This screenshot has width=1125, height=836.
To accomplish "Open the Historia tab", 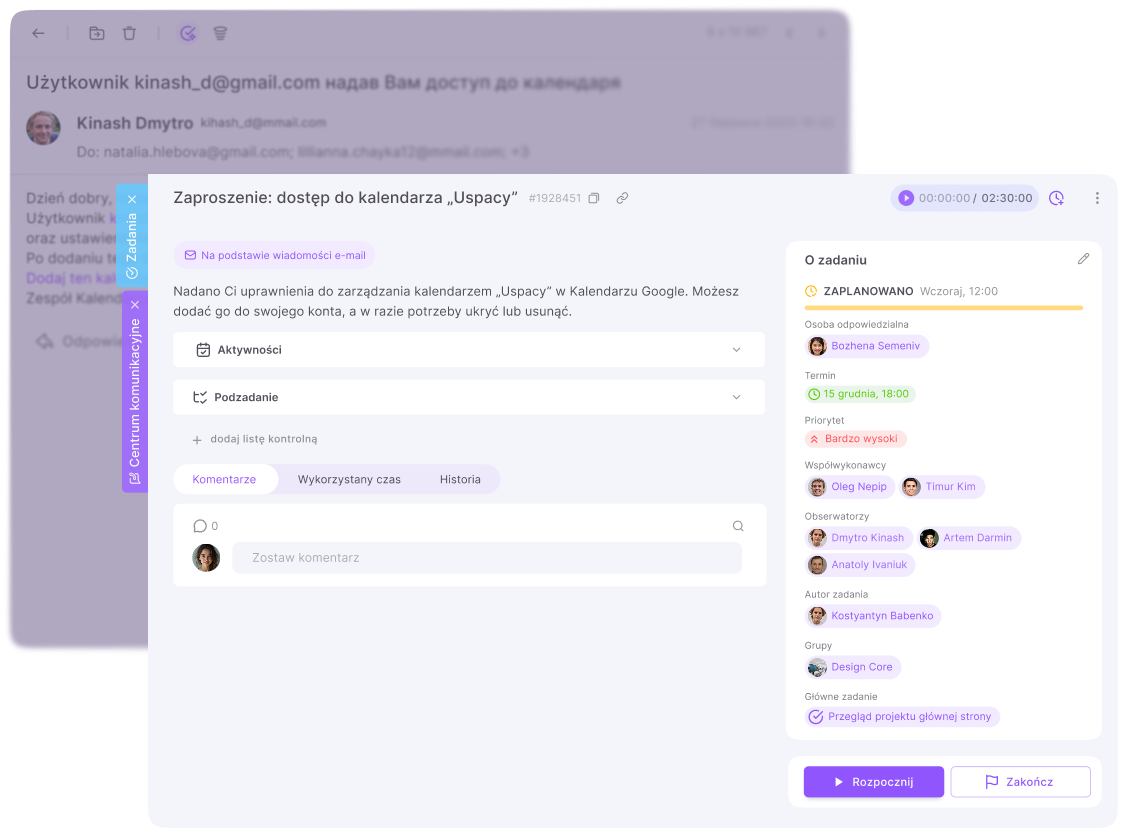I will [x=460, y=479].
